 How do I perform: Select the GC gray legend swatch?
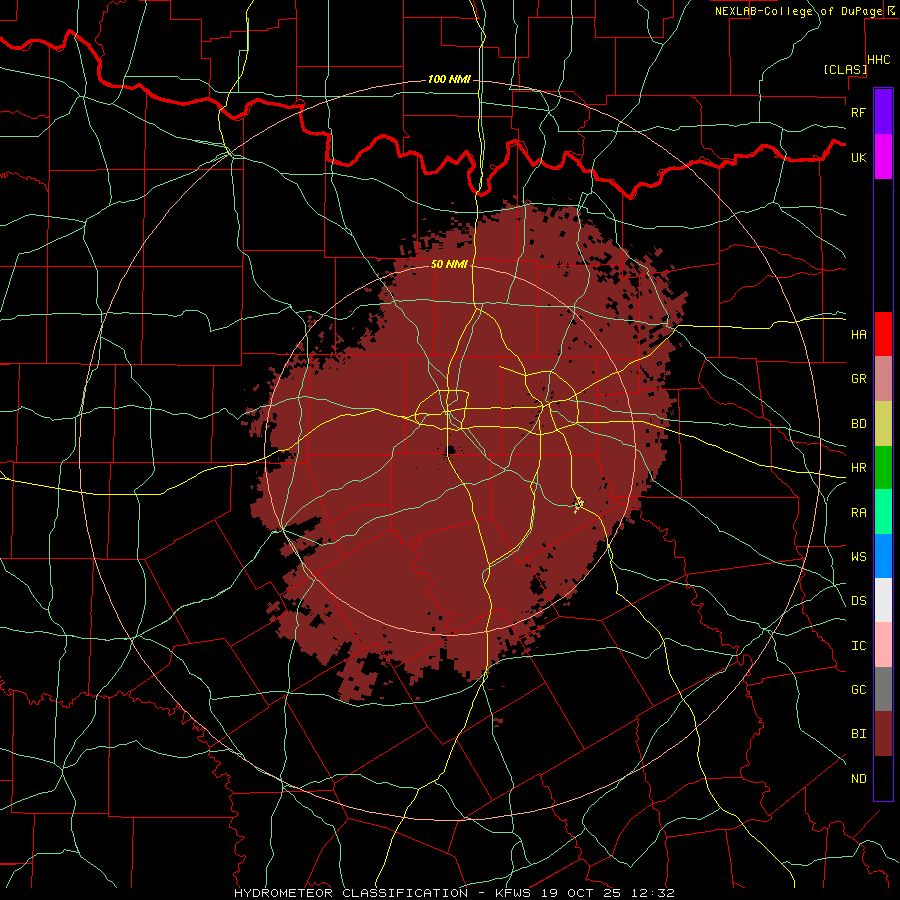tap(883, 689)
